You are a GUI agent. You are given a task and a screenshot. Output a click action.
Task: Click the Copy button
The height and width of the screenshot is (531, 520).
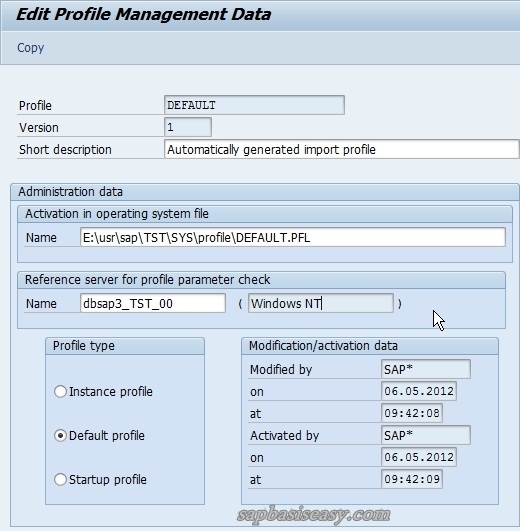tap(30, 48)
